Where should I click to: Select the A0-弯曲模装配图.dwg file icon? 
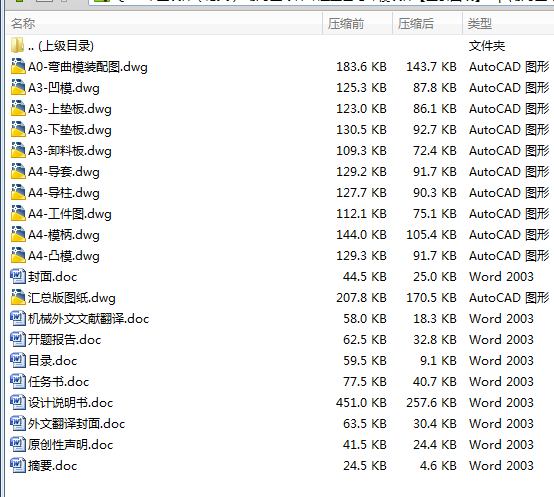(18, 66)
